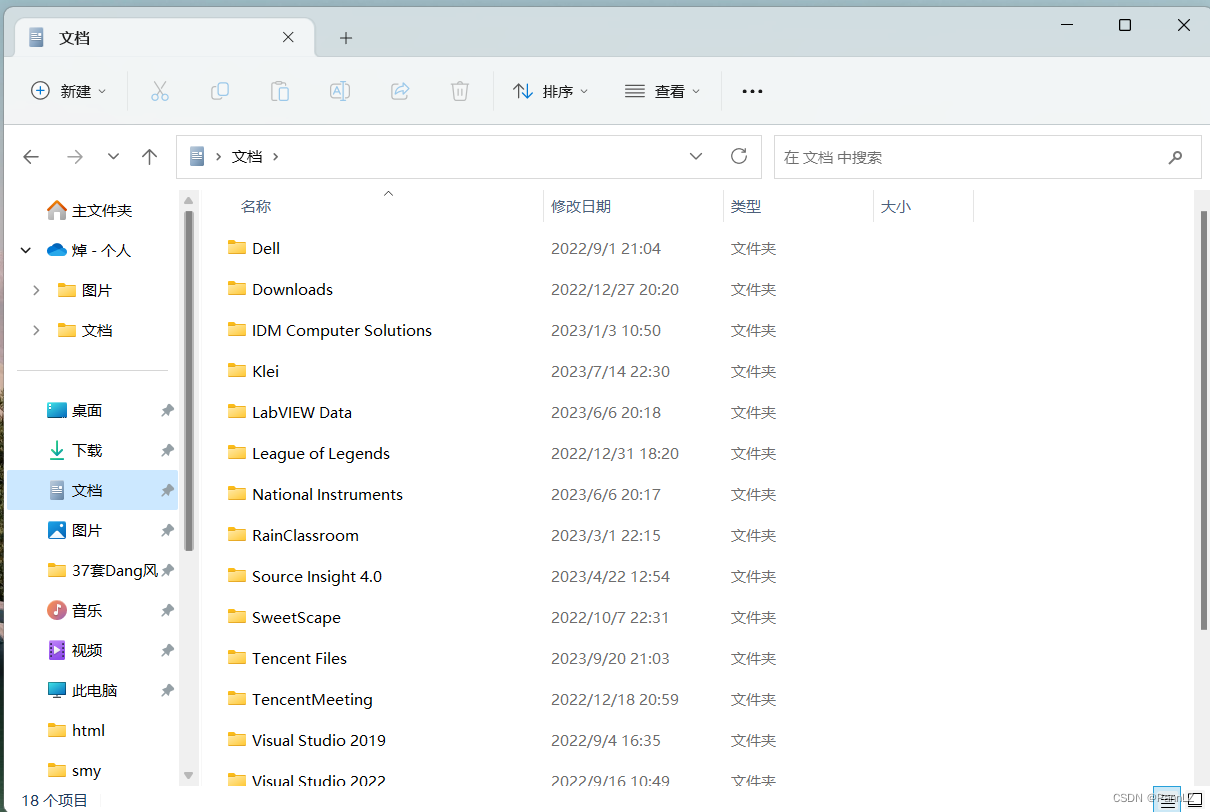Click the 下载 download arrow icon
The width and height of the screenshot is (1210, 812).
tap(57, 450)
